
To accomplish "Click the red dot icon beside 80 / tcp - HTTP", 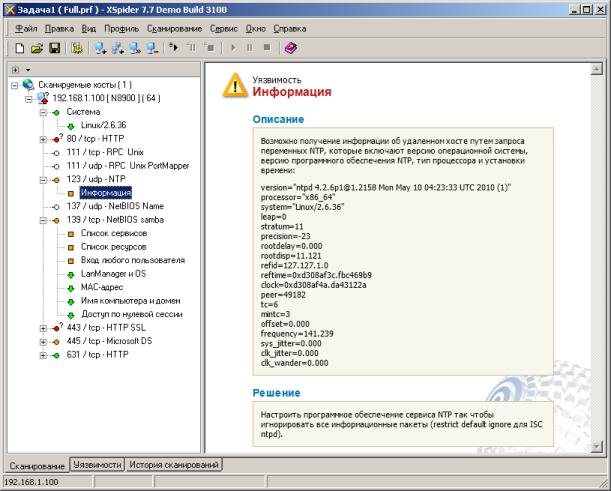I will 57,140.
